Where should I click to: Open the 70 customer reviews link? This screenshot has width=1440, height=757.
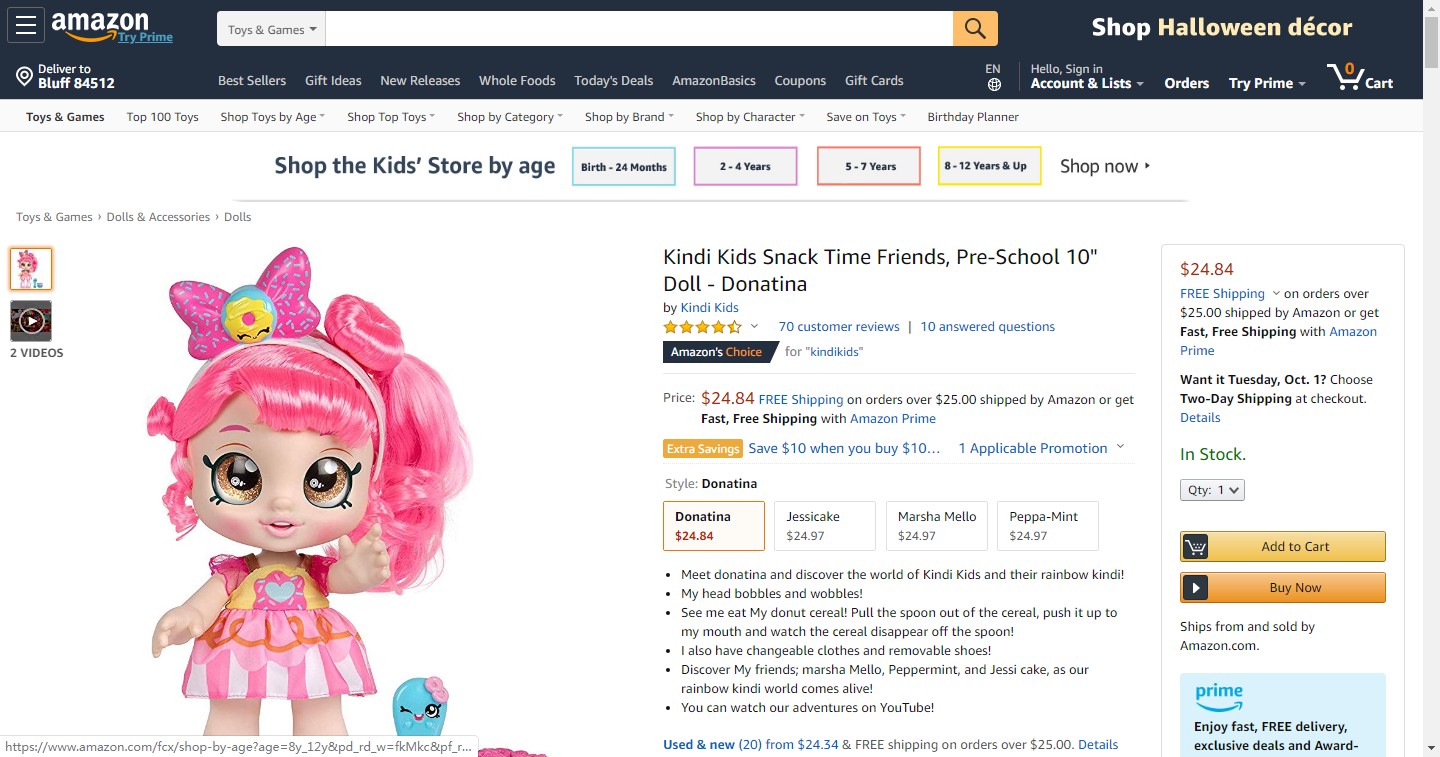(x=839, y=327)
